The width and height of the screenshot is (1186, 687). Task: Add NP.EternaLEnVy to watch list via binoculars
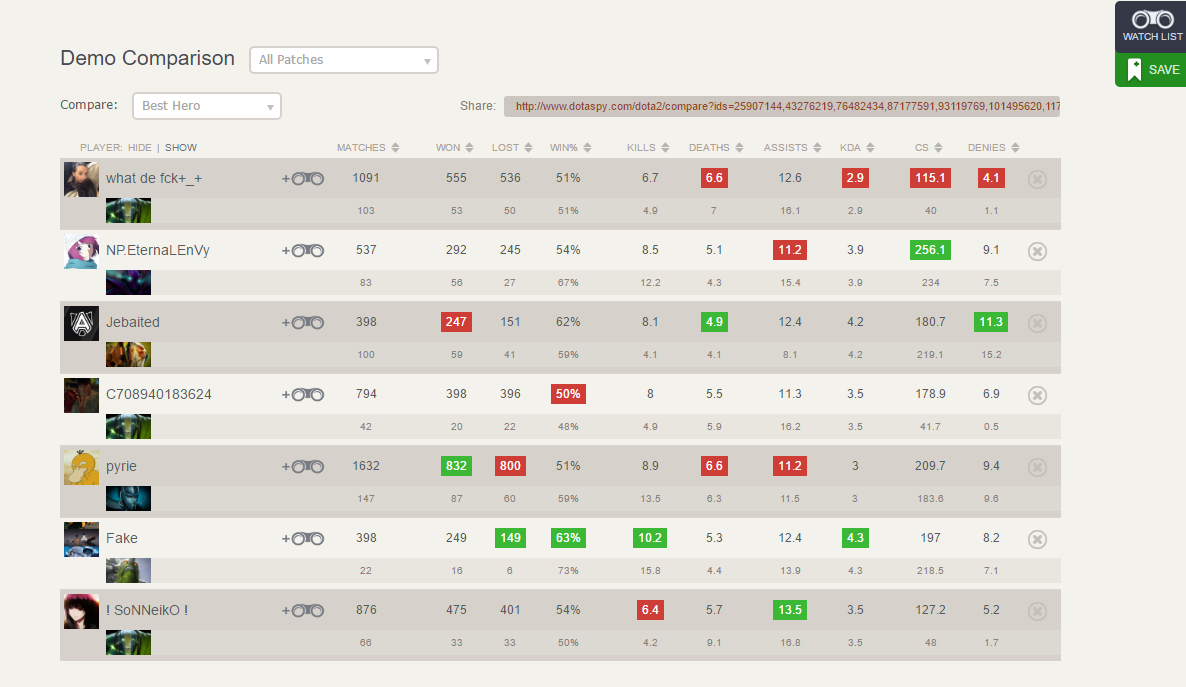click(x=304, y=250)
